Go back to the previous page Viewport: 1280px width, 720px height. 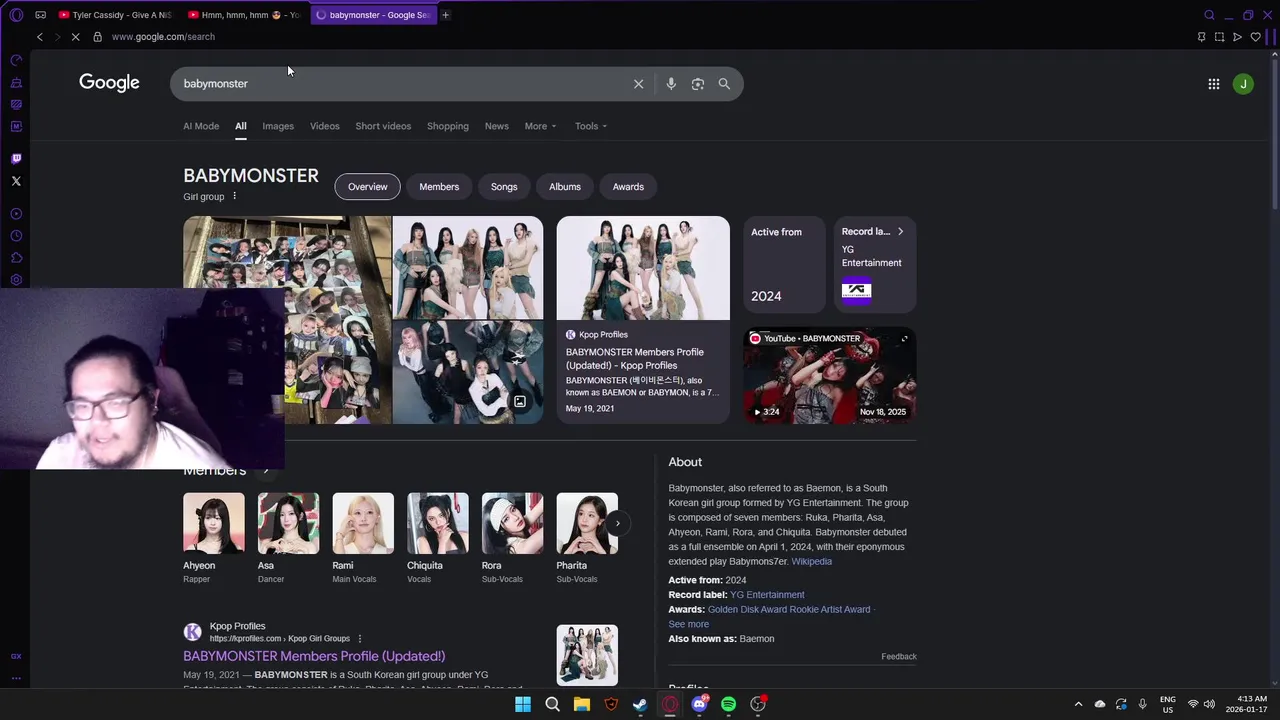[x=40, y=37]
